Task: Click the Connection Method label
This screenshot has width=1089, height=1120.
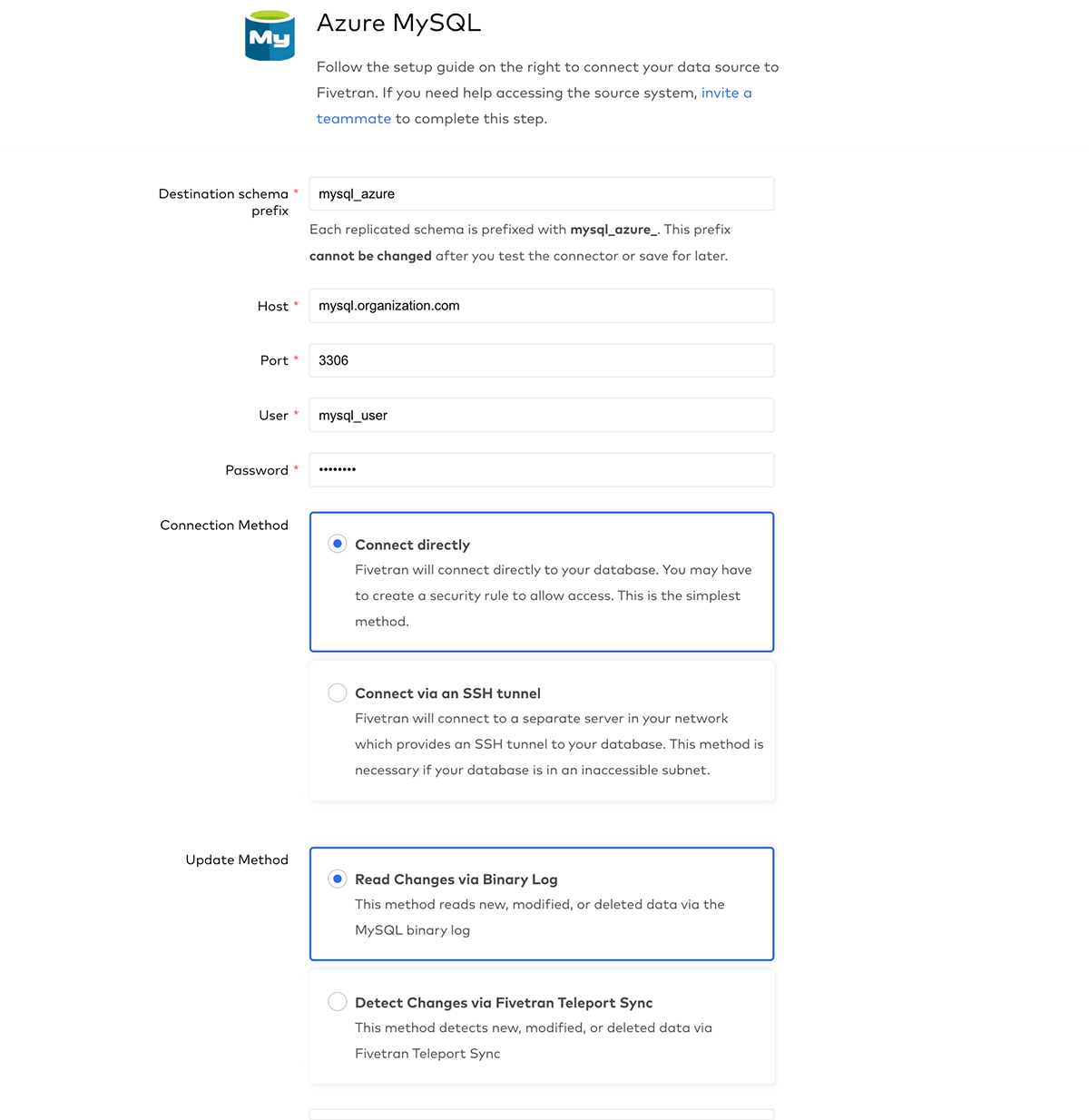Action: coord(224,526)
